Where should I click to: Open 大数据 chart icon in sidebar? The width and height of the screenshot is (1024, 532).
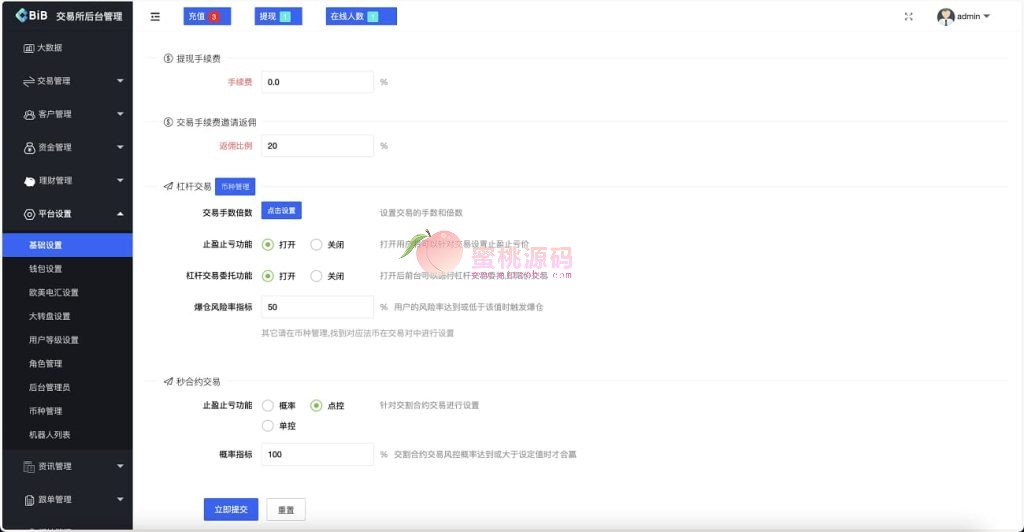29,48
